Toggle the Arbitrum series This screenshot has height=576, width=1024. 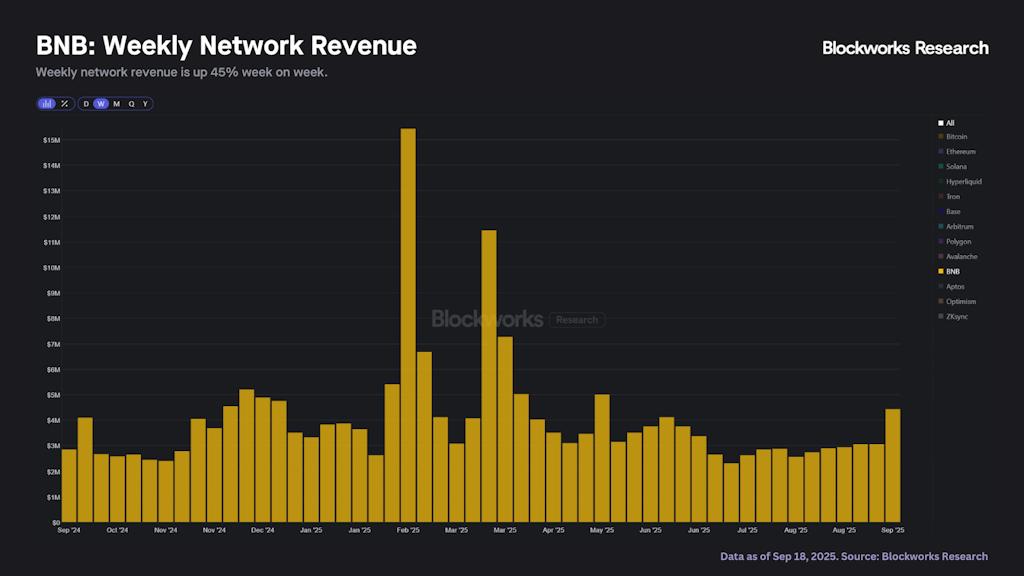(959, 227)
